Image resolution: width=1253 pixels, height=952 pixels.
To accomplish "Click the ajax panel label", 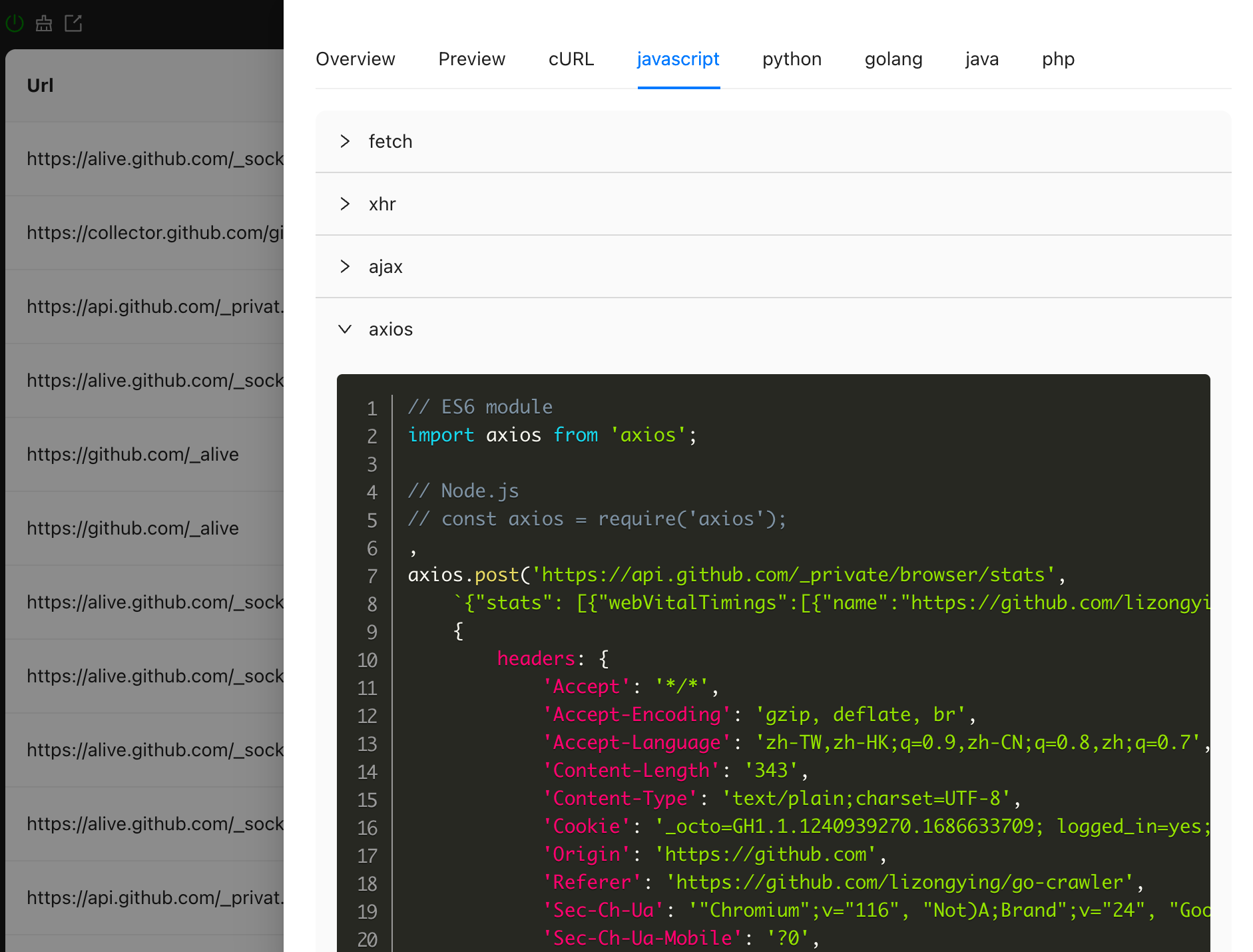I will (385, 267).
